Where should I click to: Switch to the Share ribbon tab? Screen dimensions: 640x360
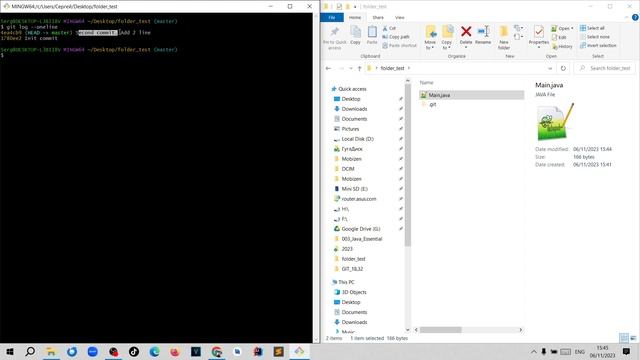coord(378,18)
